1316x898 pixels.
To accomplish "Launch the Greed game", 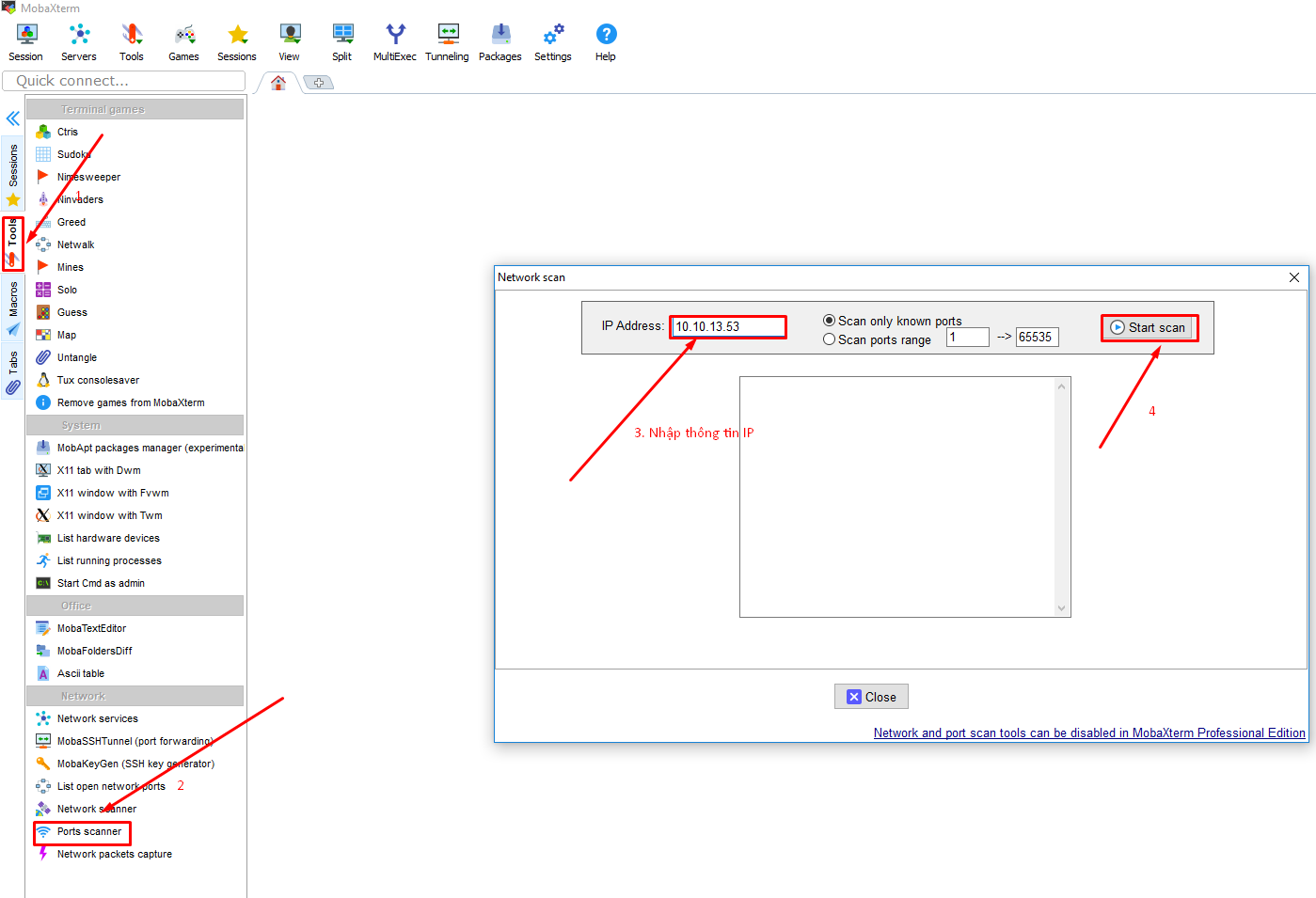I will point(71,222).
